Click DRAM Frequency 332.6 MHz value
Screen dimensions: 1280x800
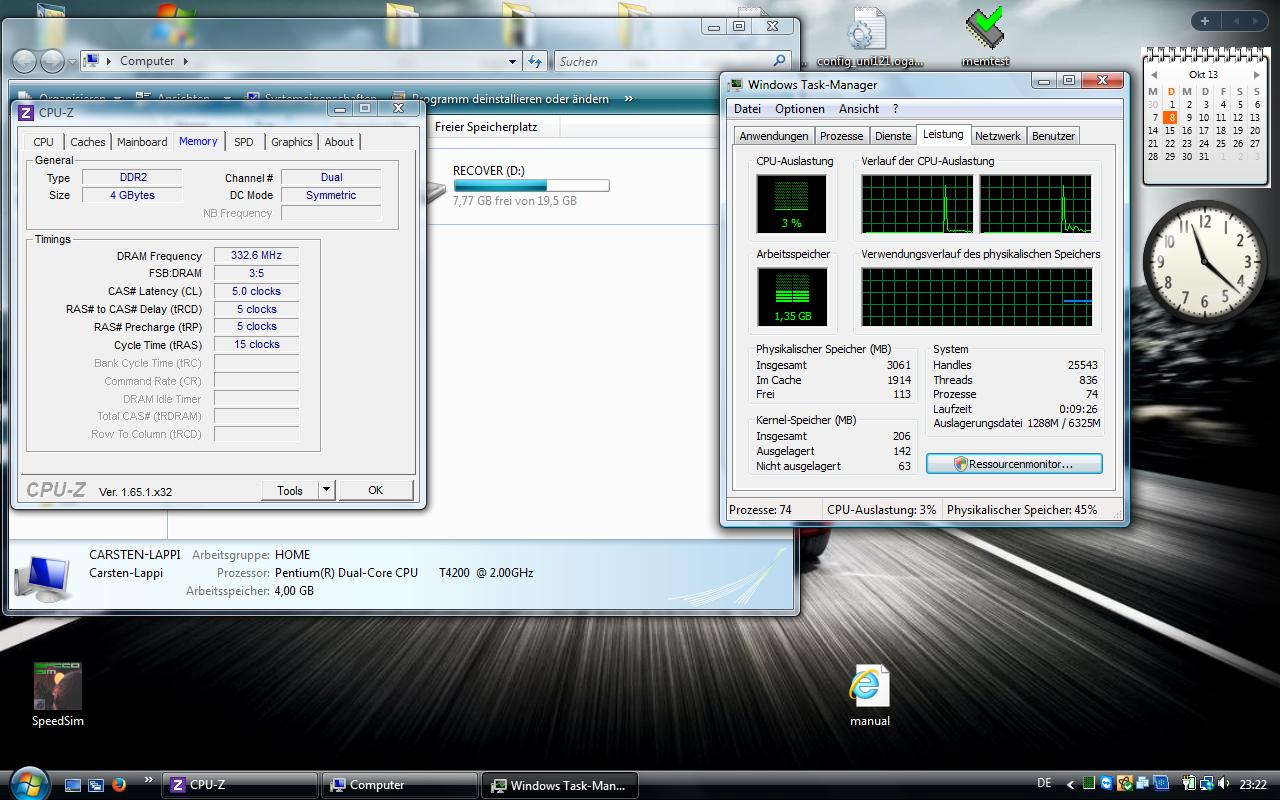click(x=257, y=256)
